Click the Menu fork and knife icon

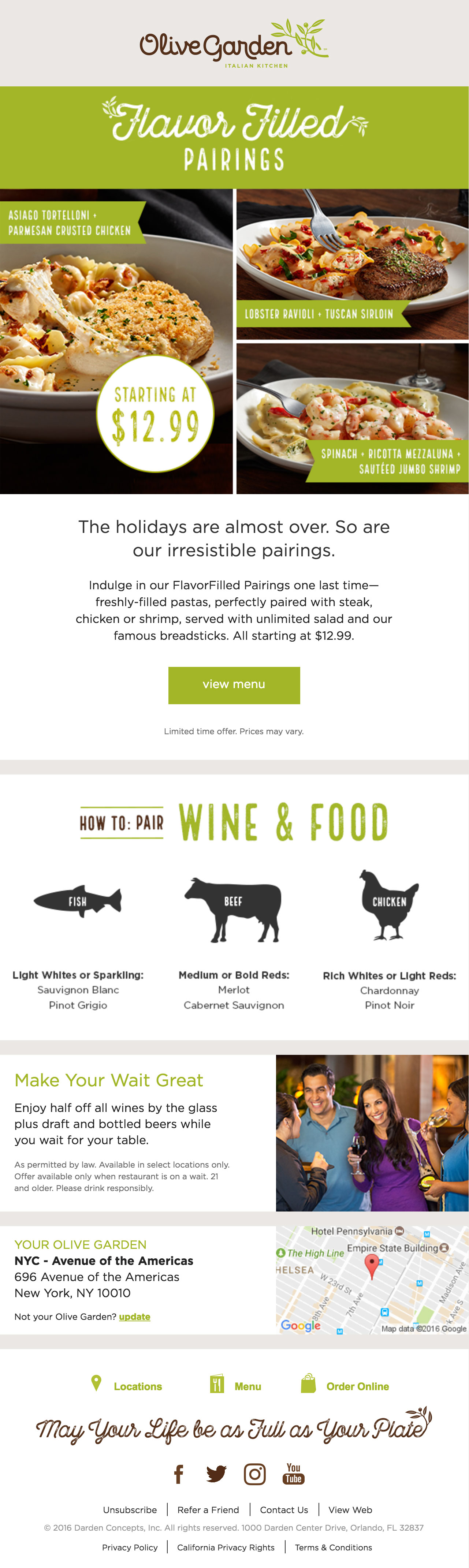coord(217,1384)
